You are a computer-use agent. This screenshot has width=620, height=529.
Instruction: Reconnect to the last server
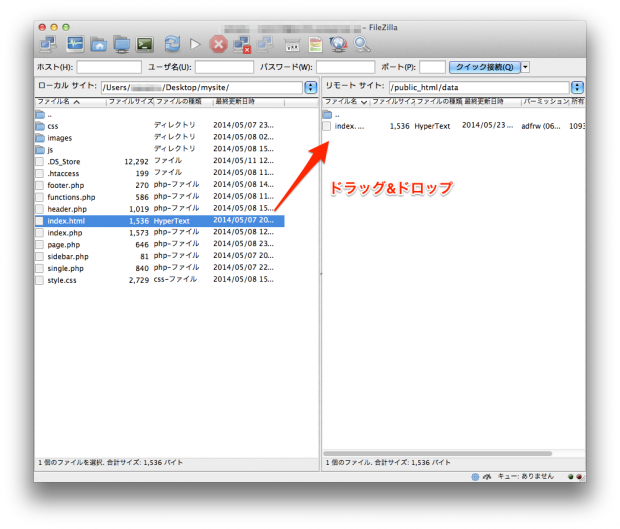pyautogui.click(x=265, y=44)
